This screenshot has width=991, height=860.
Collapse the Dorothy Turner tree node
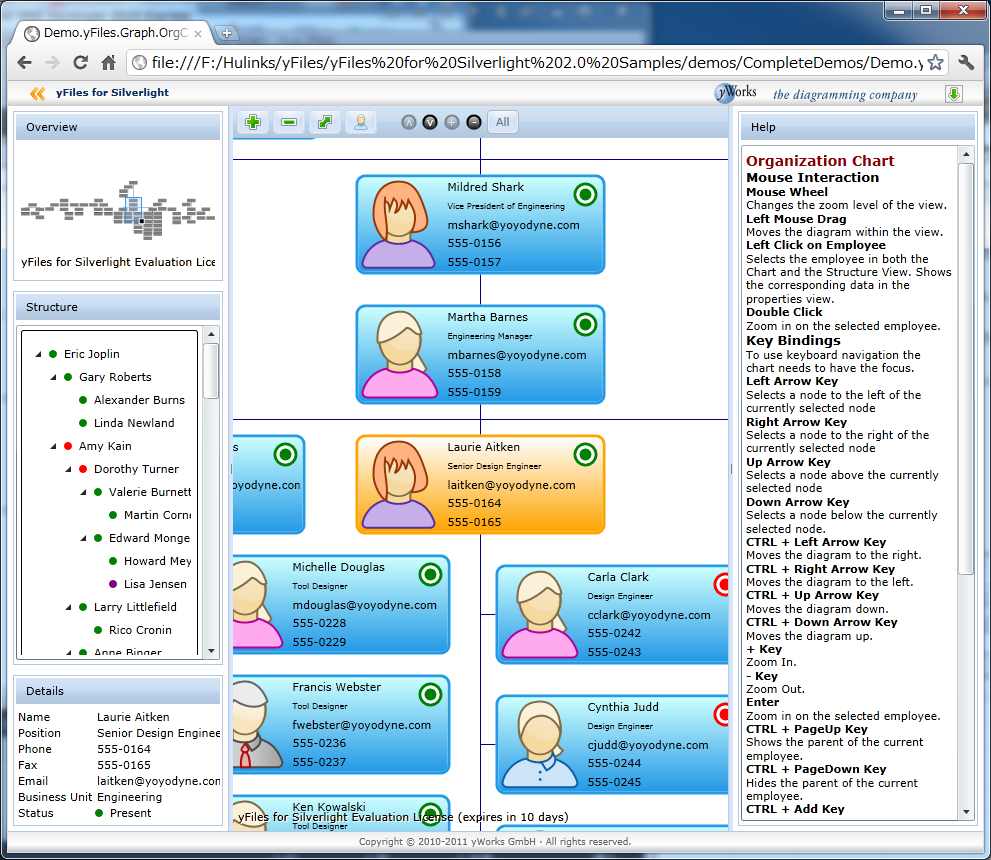(68, 469)
